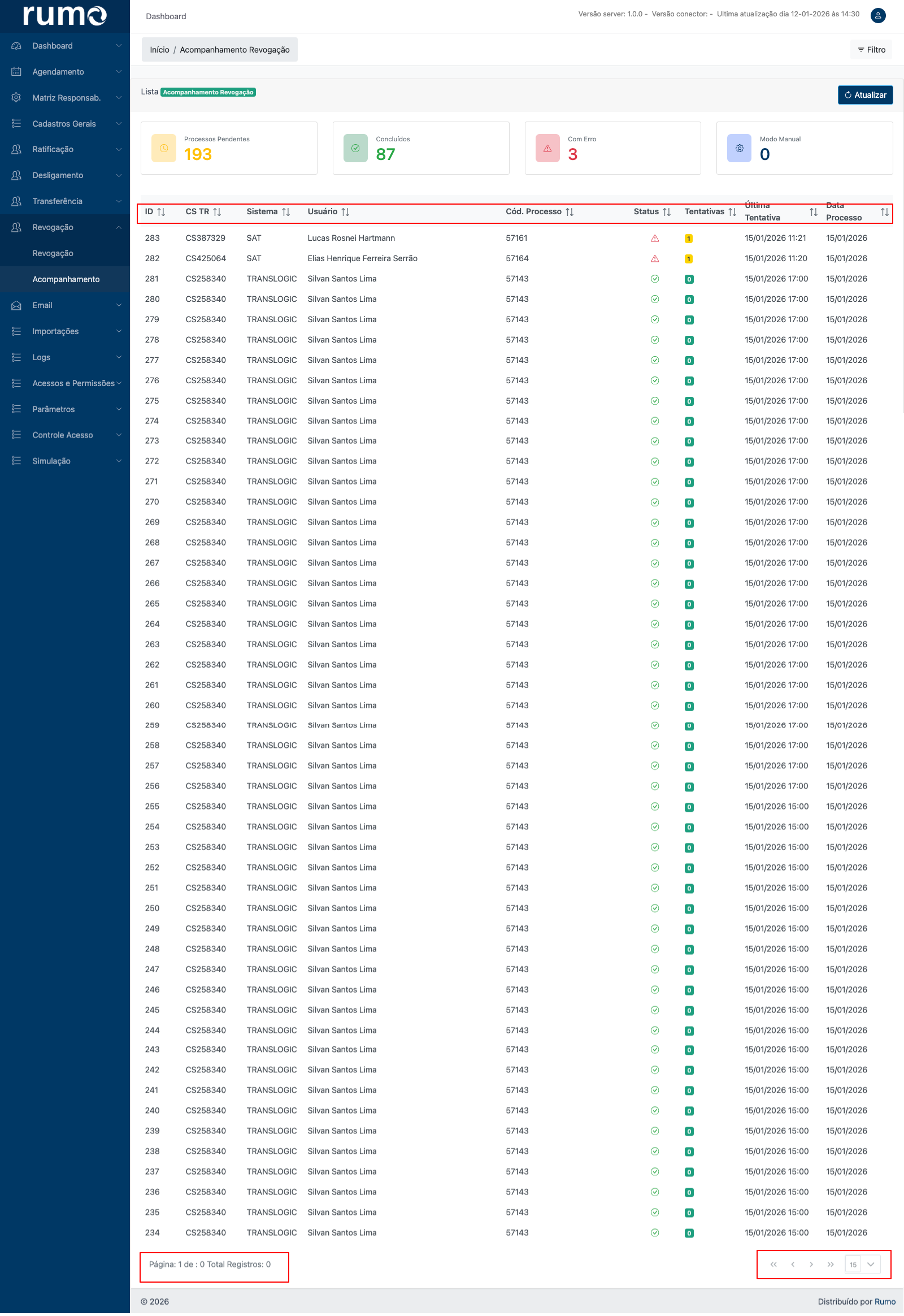This screenshot has width=904, height=1316.
Task: Select Acompanhamento in the sidebar
Action: (x=66, y=279)
